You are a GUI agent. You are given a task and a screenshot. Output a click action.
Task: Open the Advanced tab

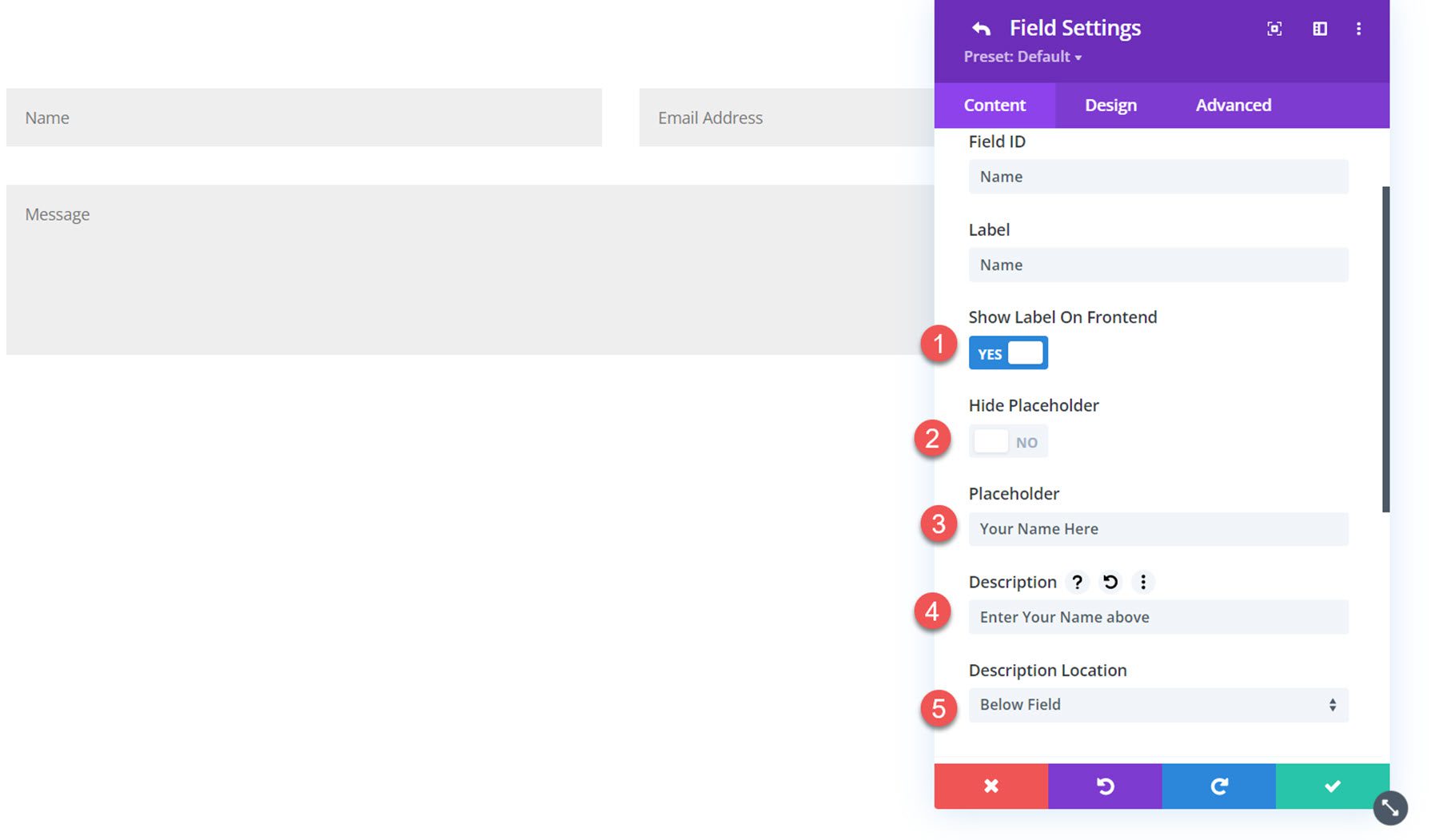(1233, 105)
